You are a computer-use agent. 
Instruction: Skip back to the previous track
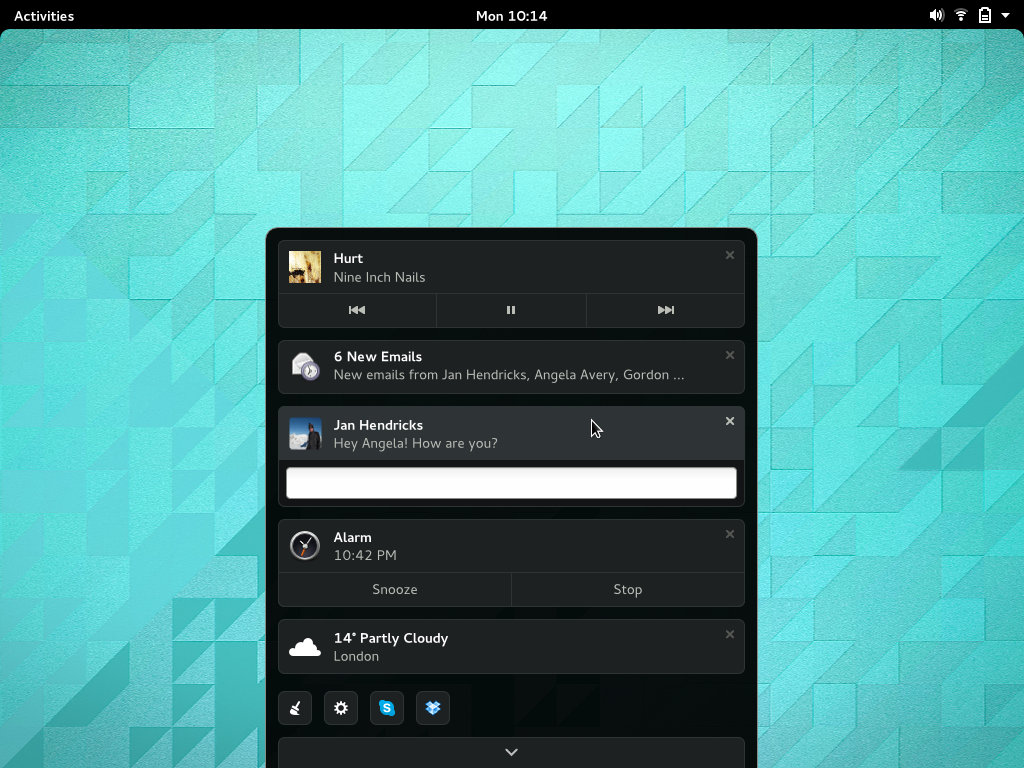tap(357, 310)
